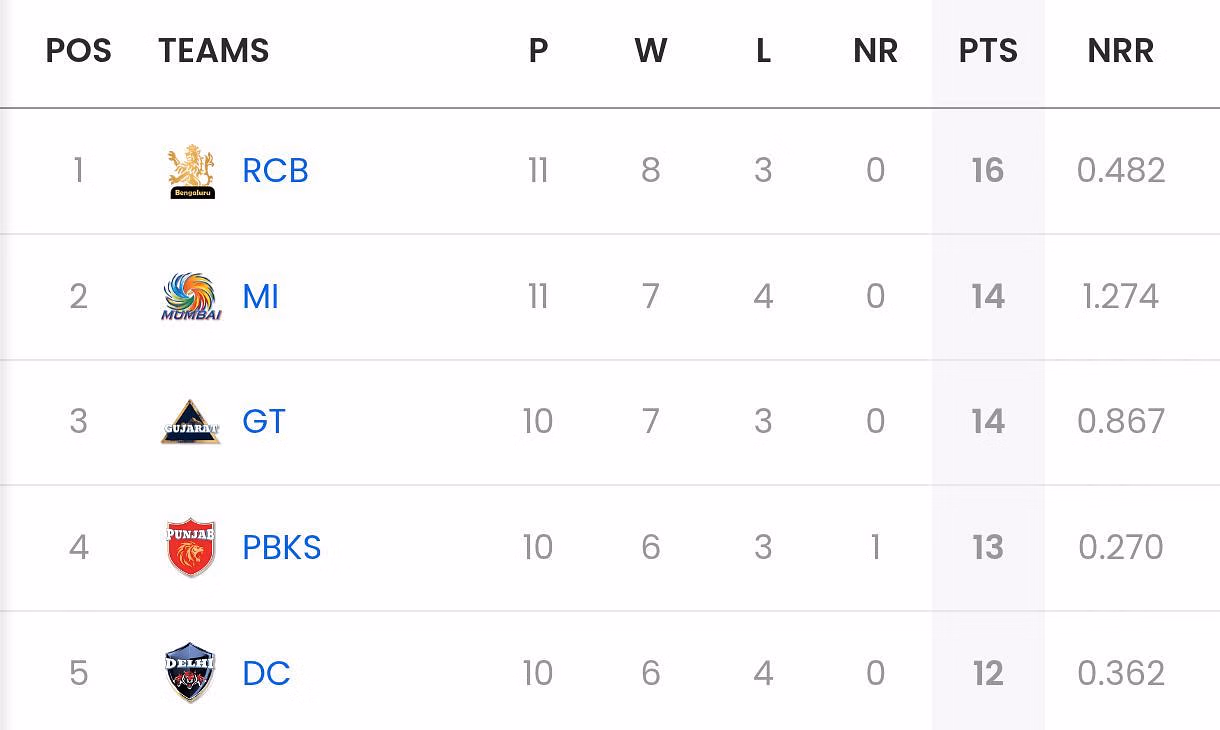
Task: Open the PBKS team link
Action: pos(282,547)
